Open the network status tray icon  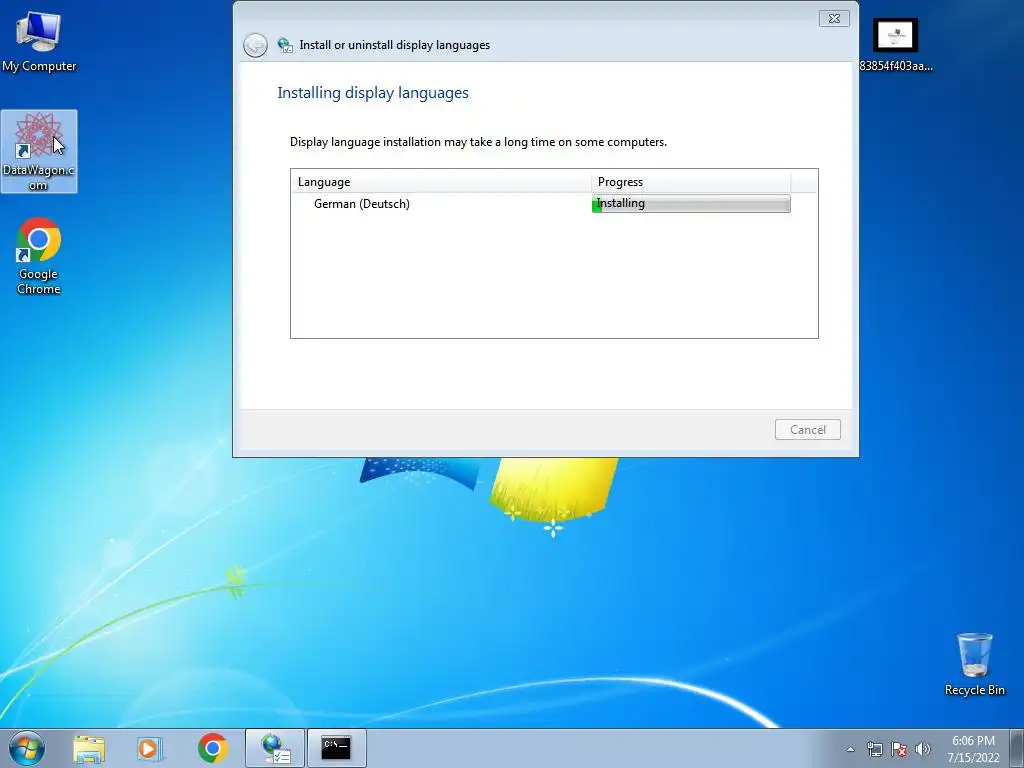tap(874, 749)
